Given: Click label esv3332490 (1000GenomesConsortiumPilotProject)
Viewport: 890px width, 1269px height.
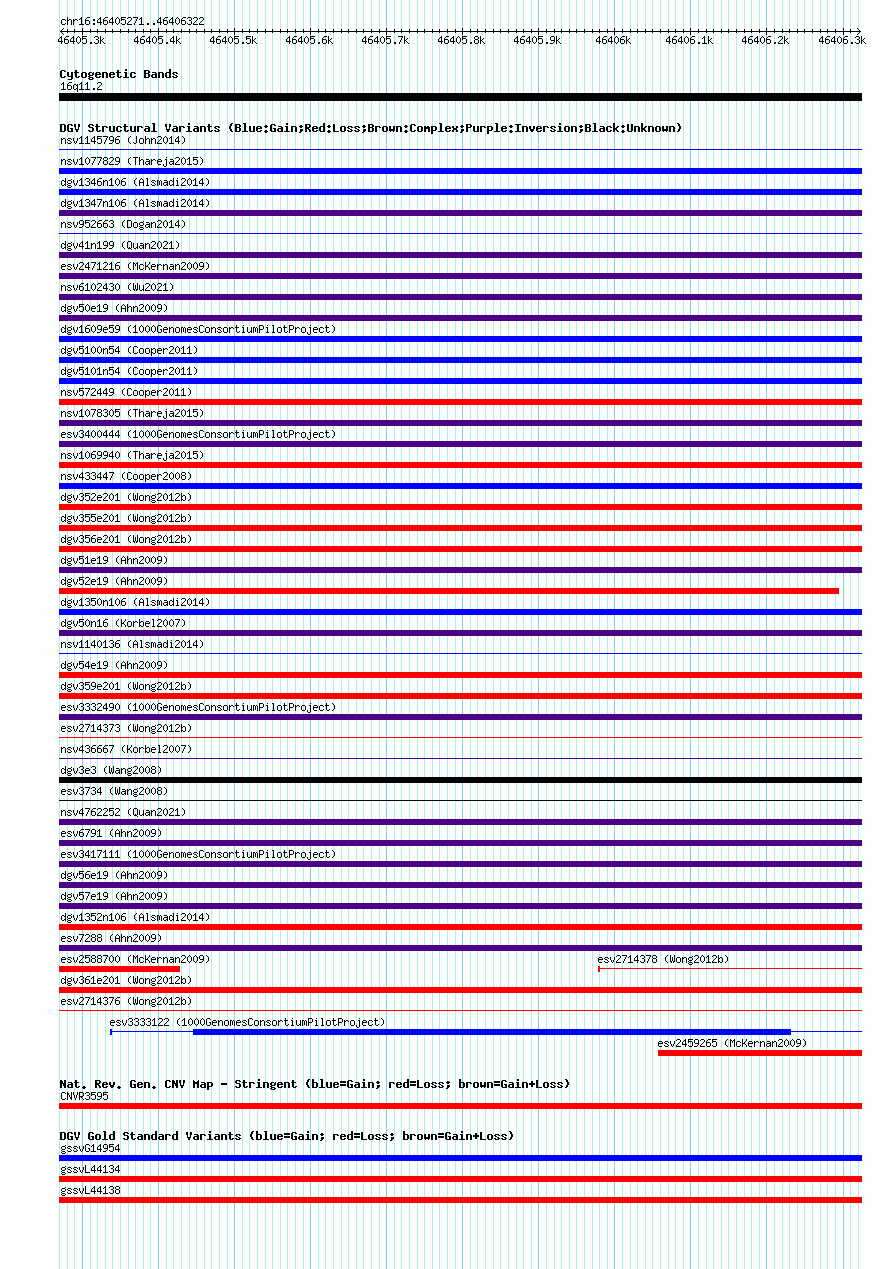Looking at the screenshot, I should pyautogui.click(x=198, y=707).
